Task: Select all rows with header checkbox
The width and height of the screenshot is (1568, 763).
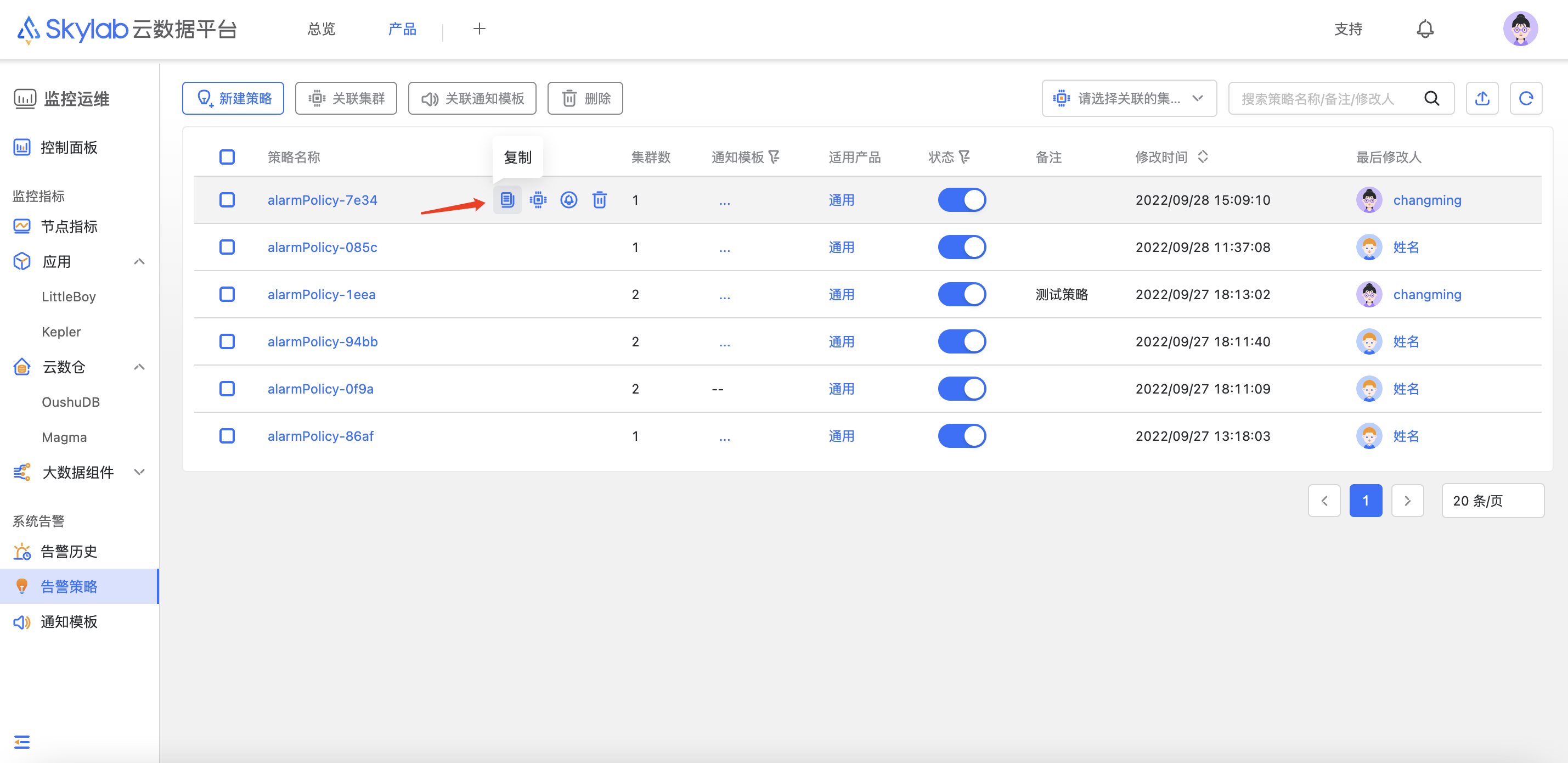Action: tap(227, 157)
